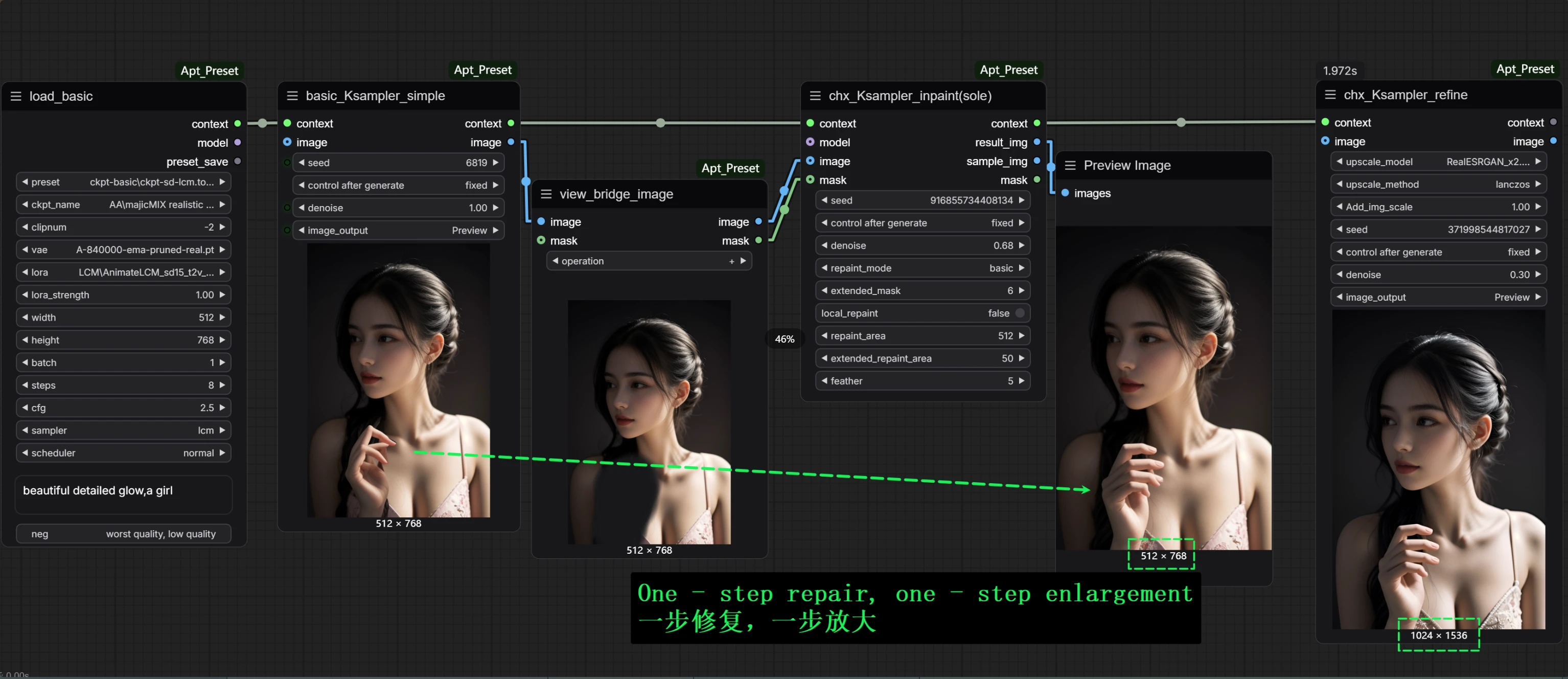Click inpaint node result_img output port
Screen dimensions: 1568x679
[x=1036, y=142]
